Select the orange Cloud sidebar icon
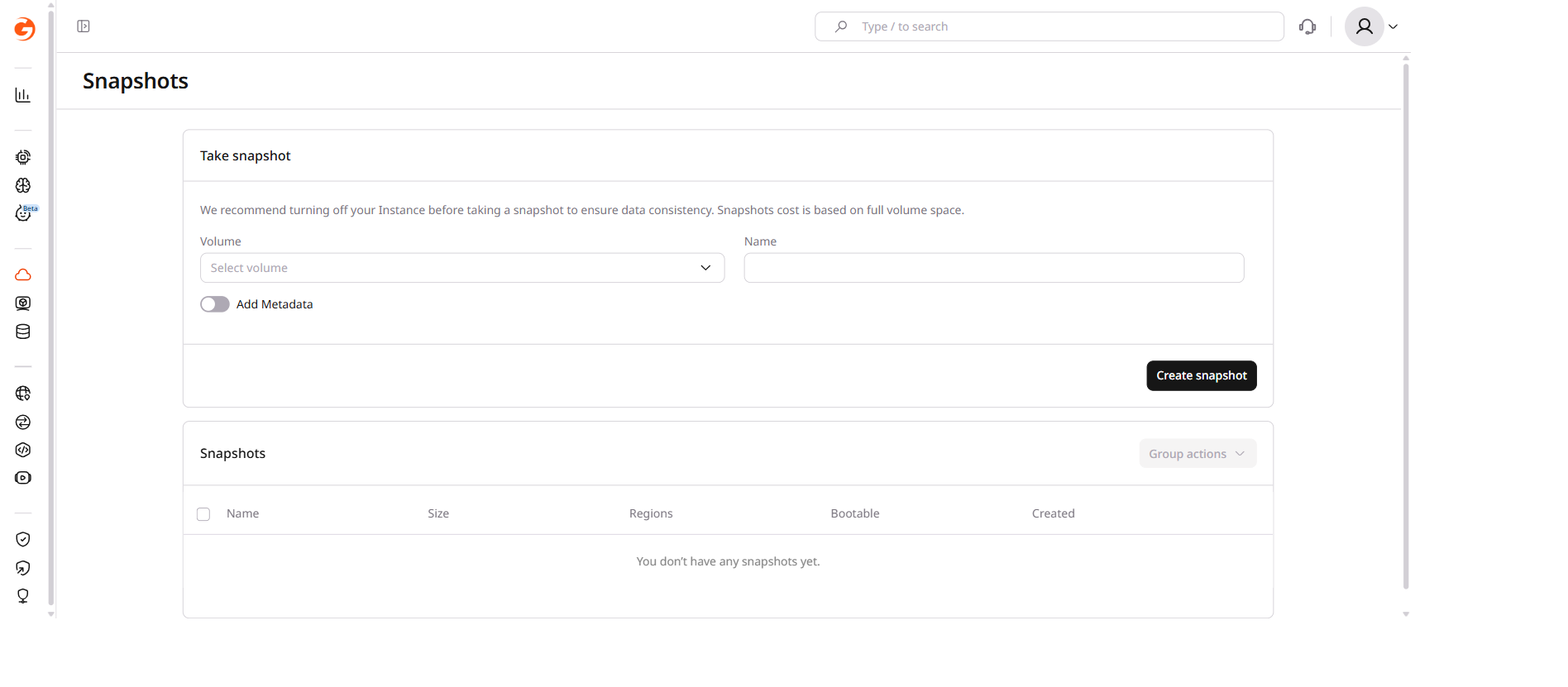This screenshot has height=687, width=1568. (x=23, y=274)
